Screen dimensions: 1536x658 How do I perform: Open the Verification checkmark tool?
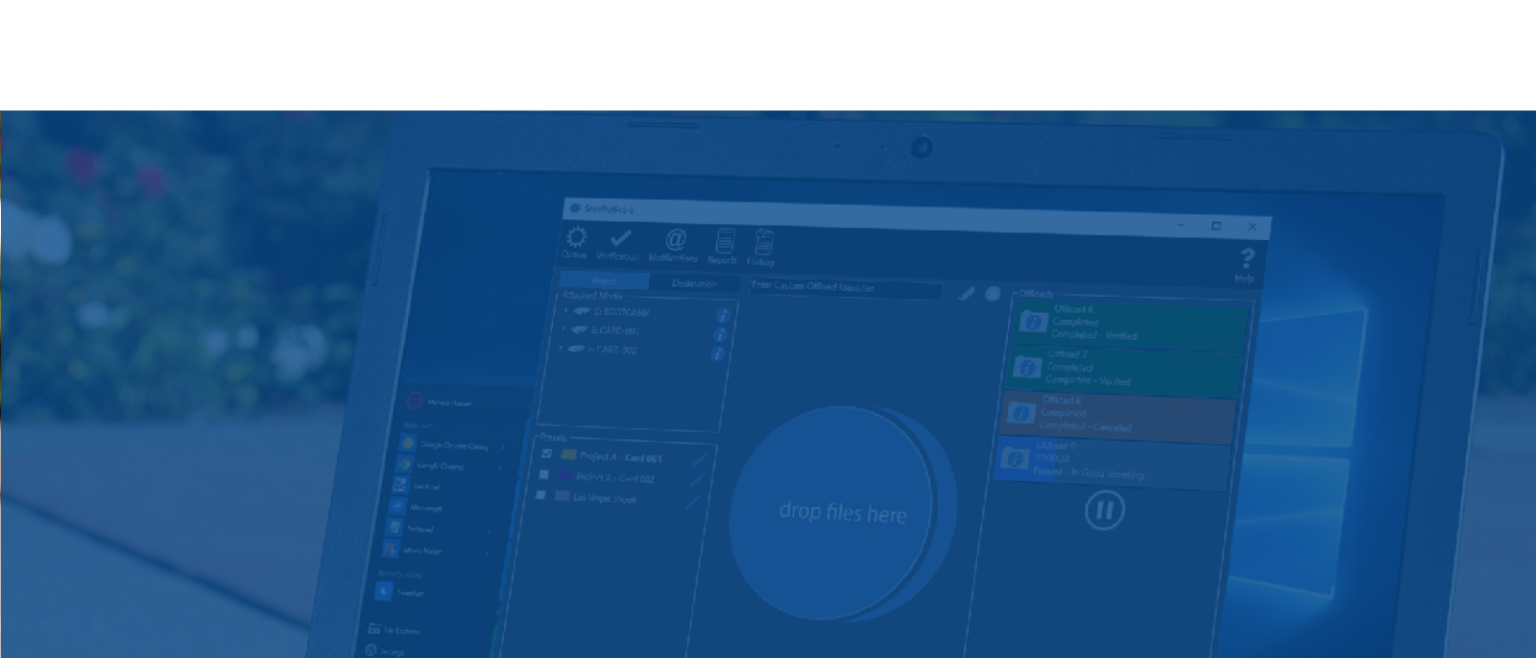(x=620, y=238)
